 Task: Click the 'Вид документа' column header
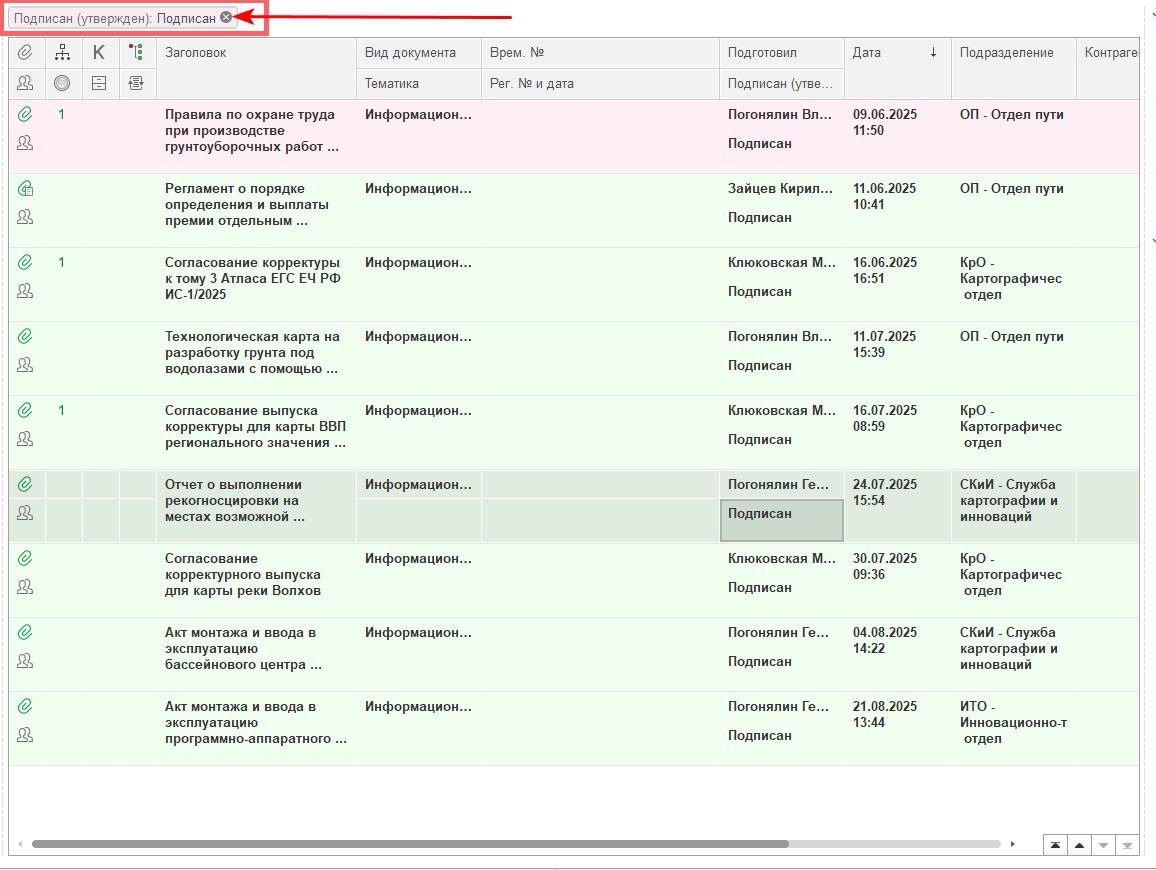(x=418, y=53)
